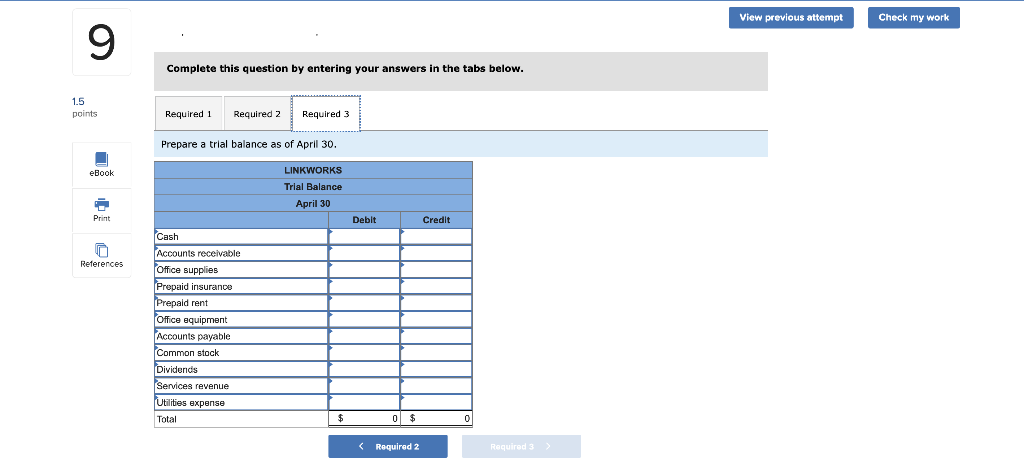The image size is (1024, 469).
Task: Open the Accounts payable account dropdown
Action: tap(241, 336)
